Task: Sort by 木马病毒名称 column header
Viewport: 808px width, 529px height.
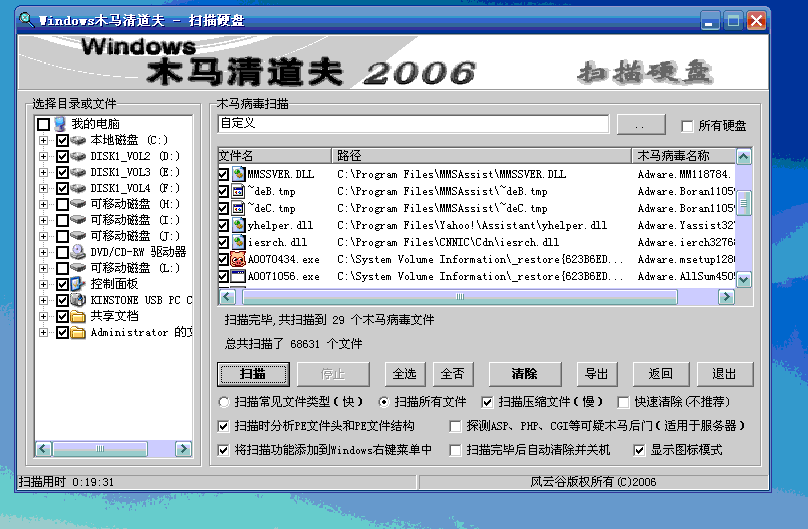Action: (x=684, y=156)
